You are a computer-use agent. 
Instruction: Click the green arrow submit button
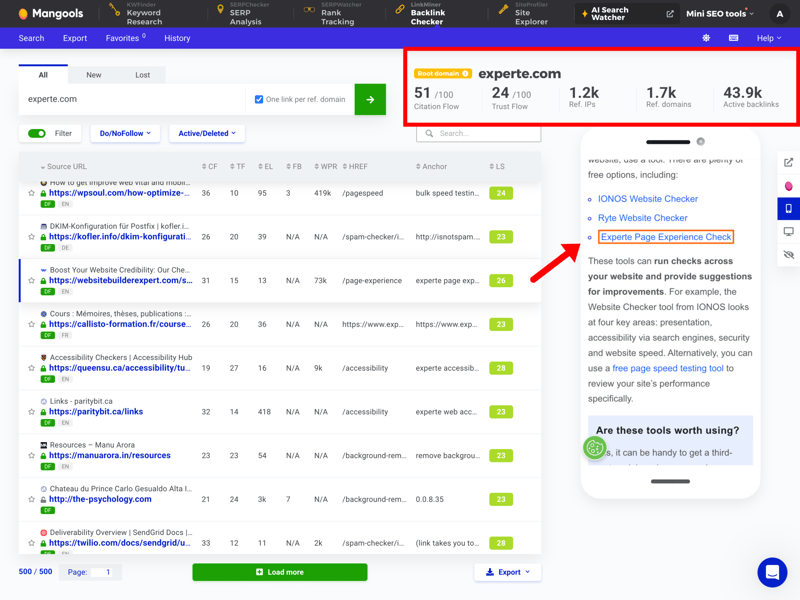point(370,99)
